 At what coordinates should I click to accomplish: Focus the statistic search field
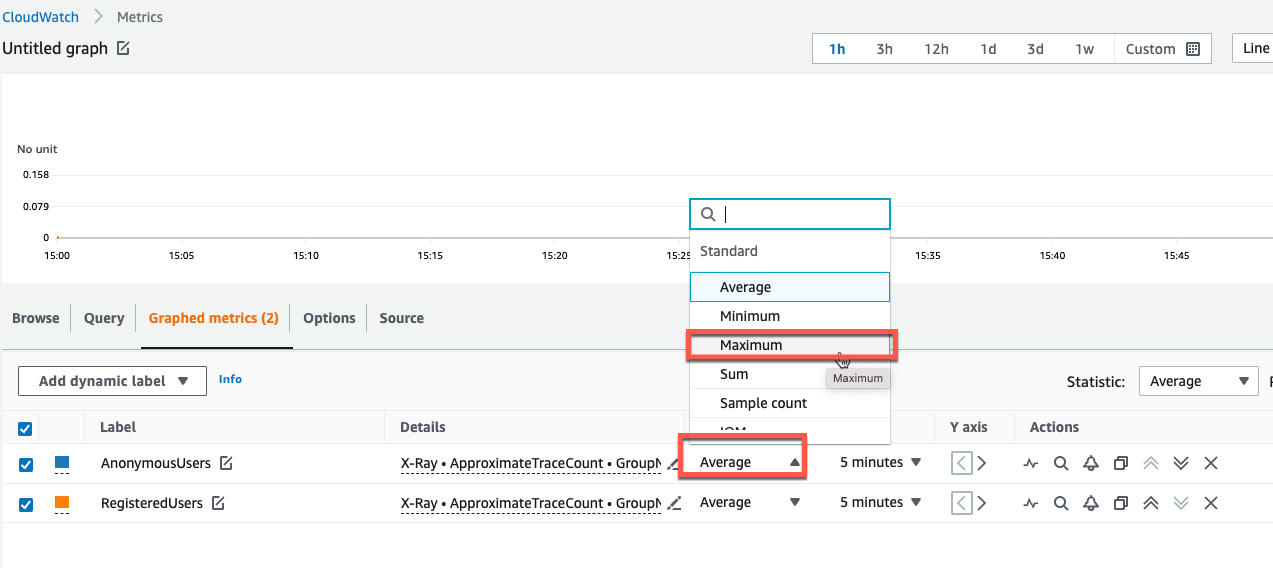tap(789, 214)
